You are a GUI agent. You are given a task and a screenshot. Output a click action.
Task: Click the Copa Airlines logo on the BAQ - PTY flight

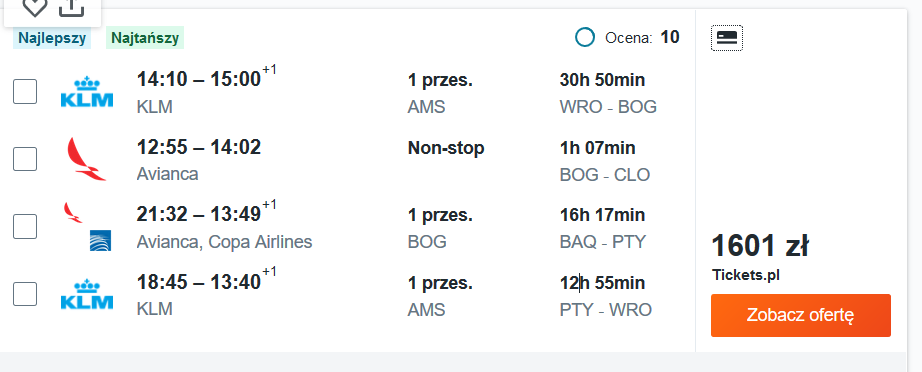coord(101,240)
